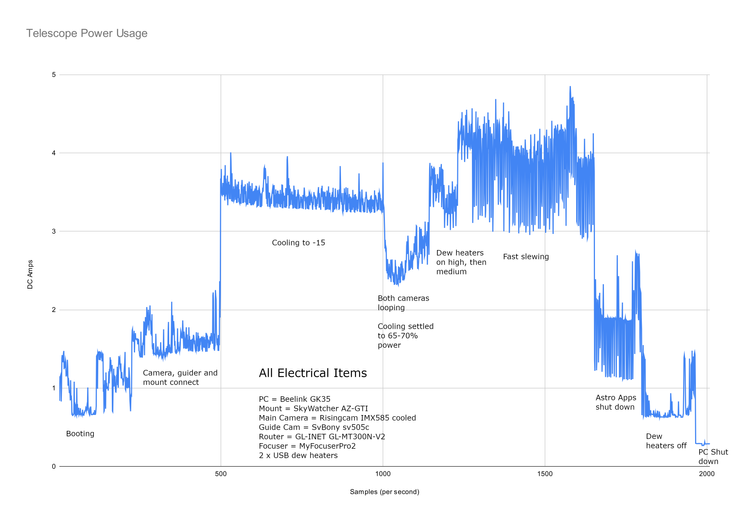736x522 pixels.
Task: Select the 5 tick on the y-axis
Action: click(x=53, y=75)
